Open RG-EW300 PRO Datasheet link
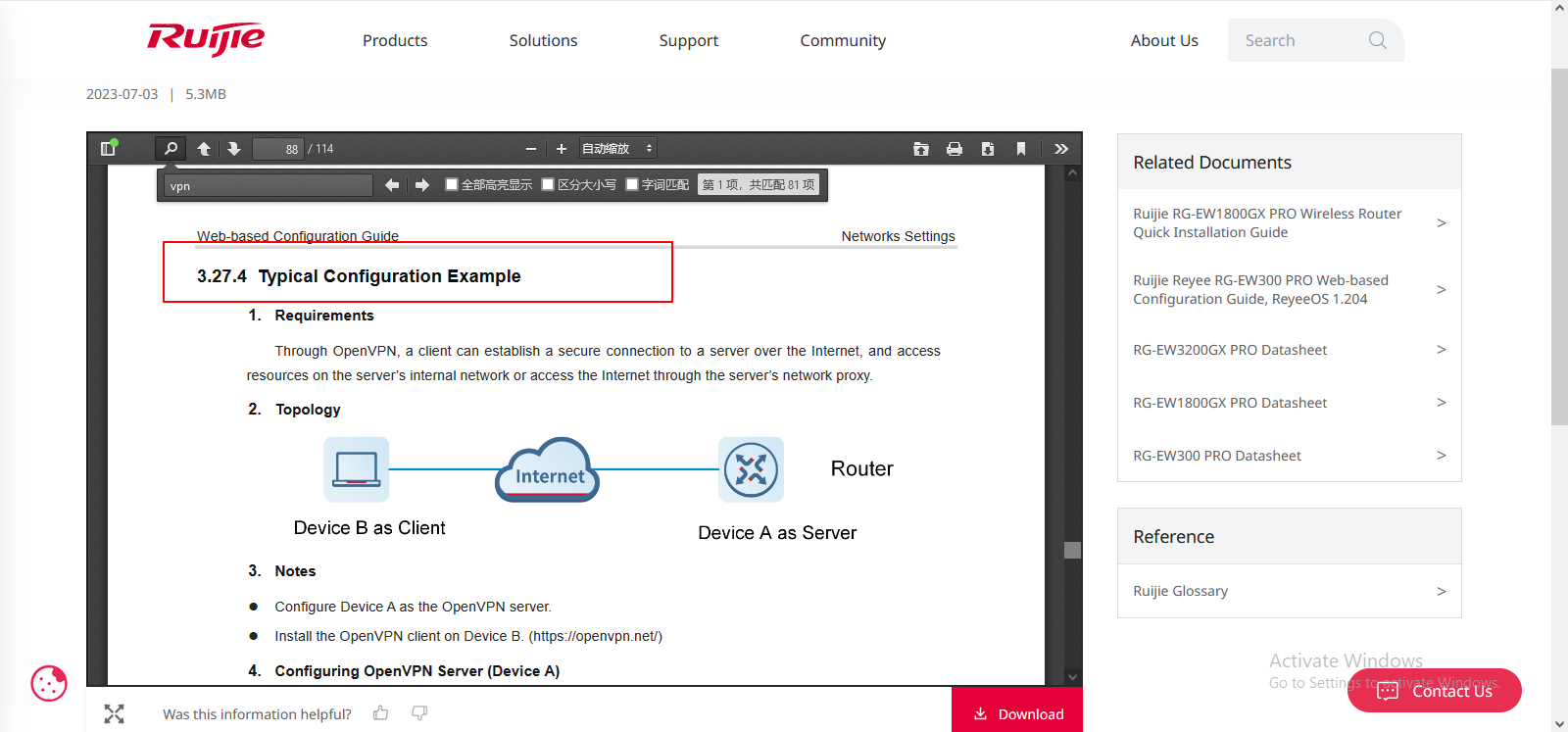1568x732 pixels. (1217, 456)
